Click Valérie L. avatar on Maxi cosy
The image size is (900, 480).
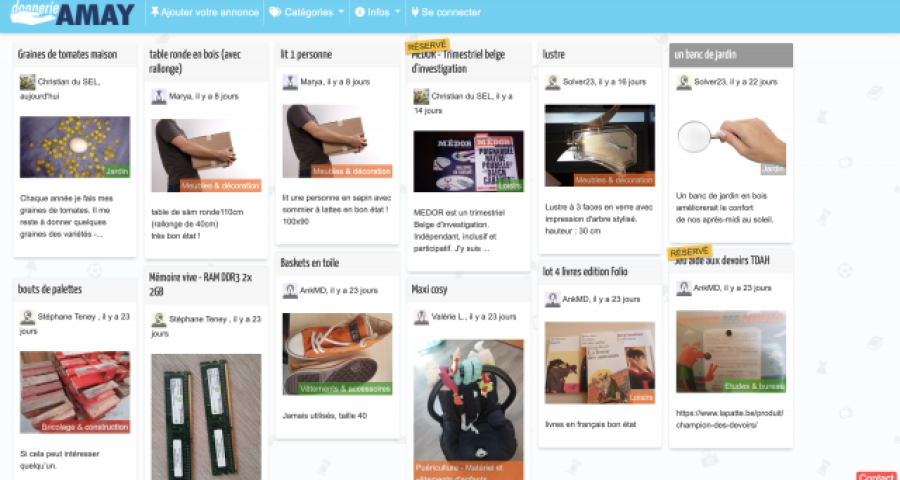tap(421, 317)
